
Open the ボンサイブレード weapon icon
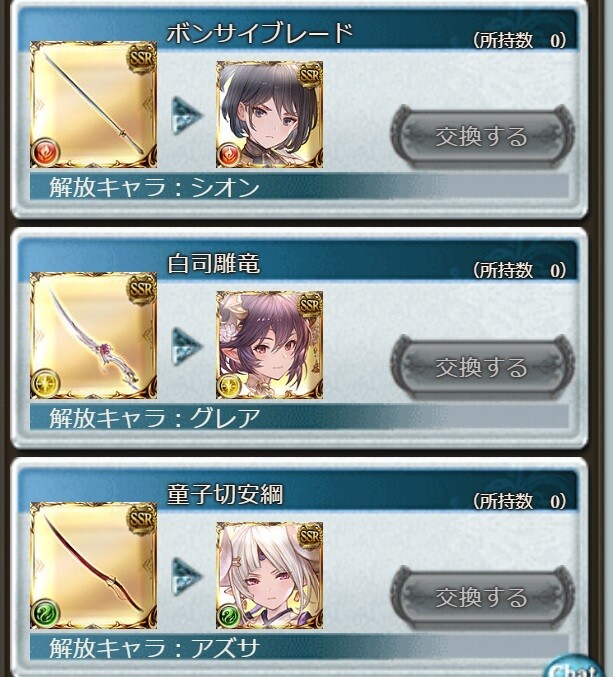coord(93,104)
